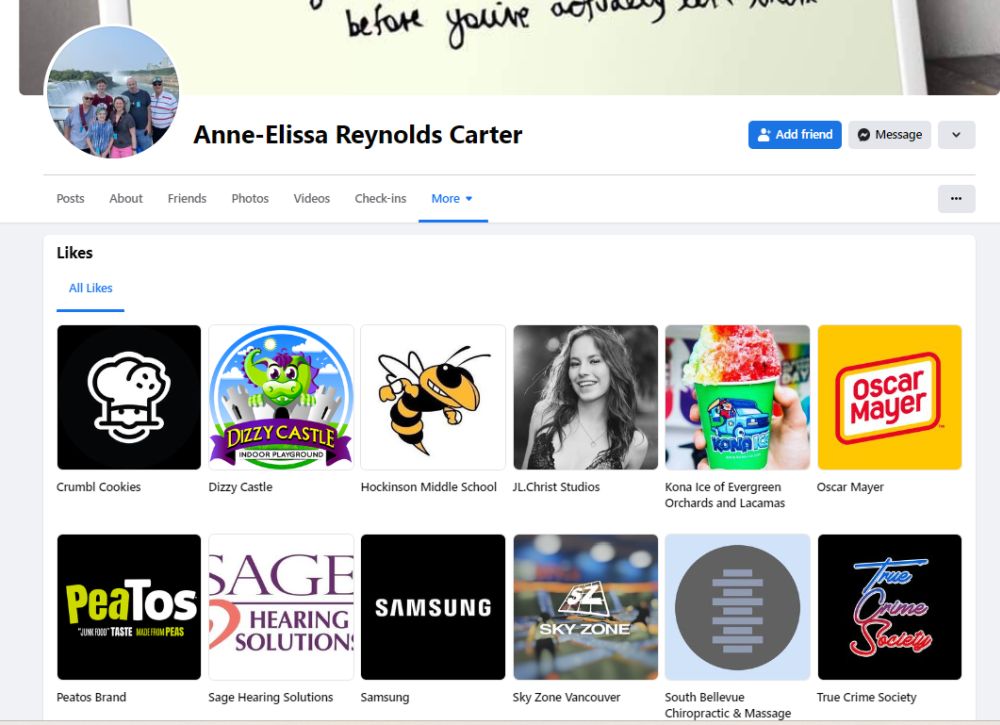
Task: Visit the Hockinson Middle School link
Action: (429, 487)
